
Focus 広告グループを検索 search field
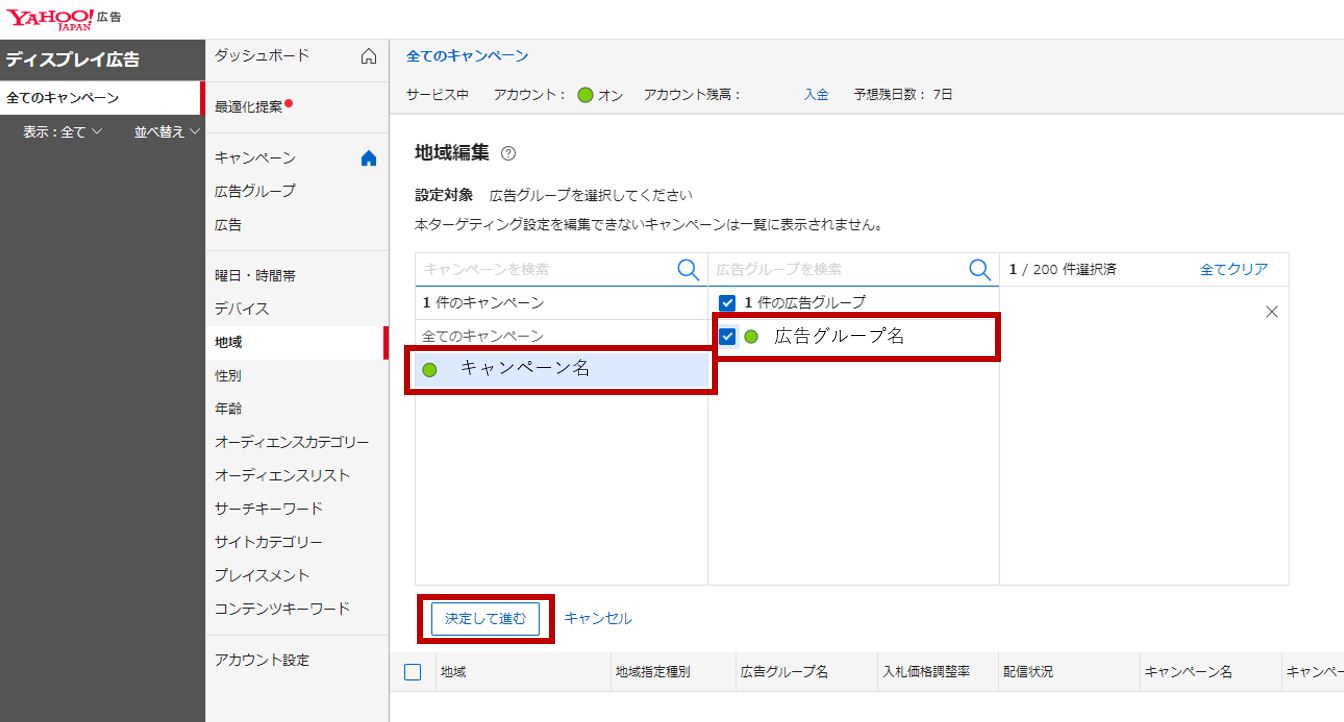coord(838,269)
